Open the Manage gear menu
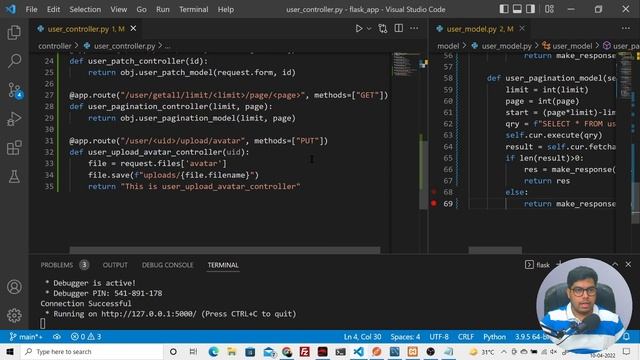The width and height of the screenshot is (640, 360). click(14, 315)
